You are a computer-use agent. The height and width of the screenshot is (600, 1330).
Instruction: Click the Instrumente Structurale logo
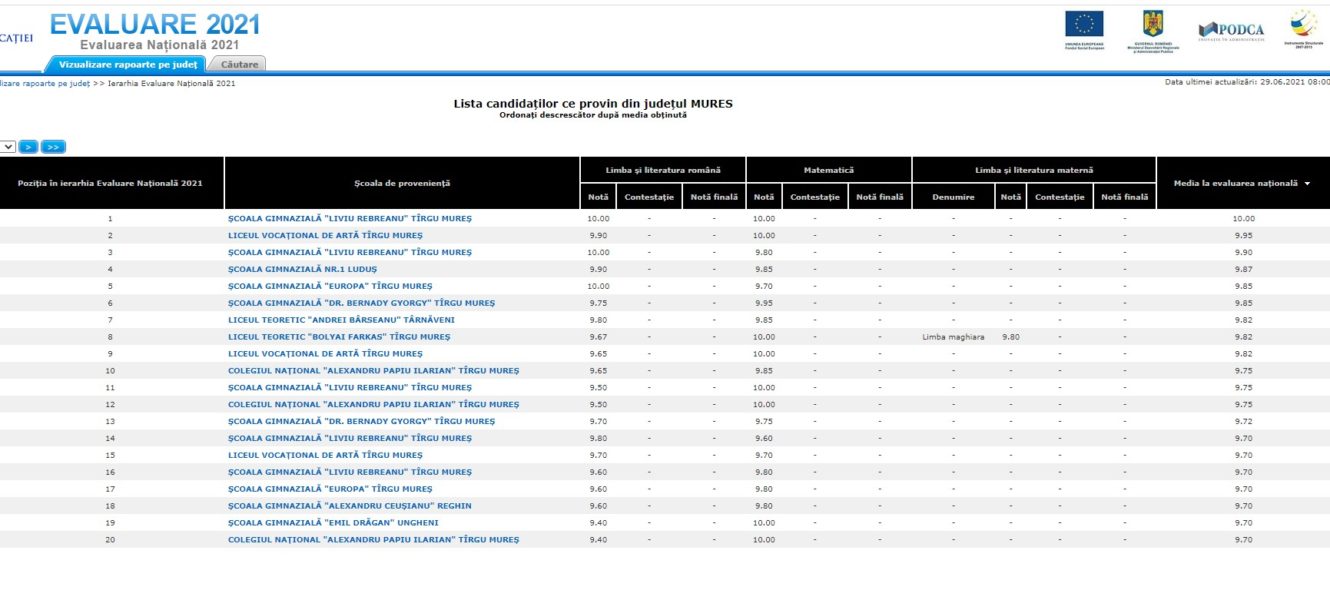1303,27
